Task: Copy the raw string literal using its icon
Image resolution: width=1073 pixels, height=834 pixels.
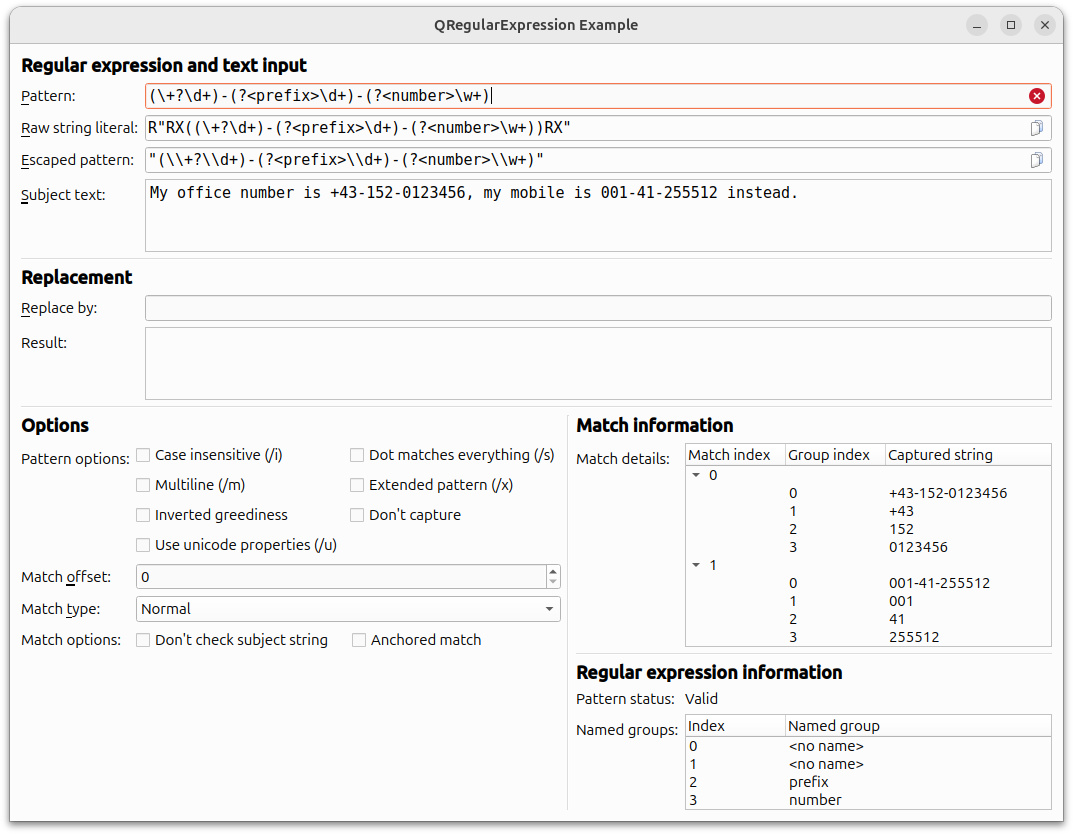Action: tap(1037, 127)
